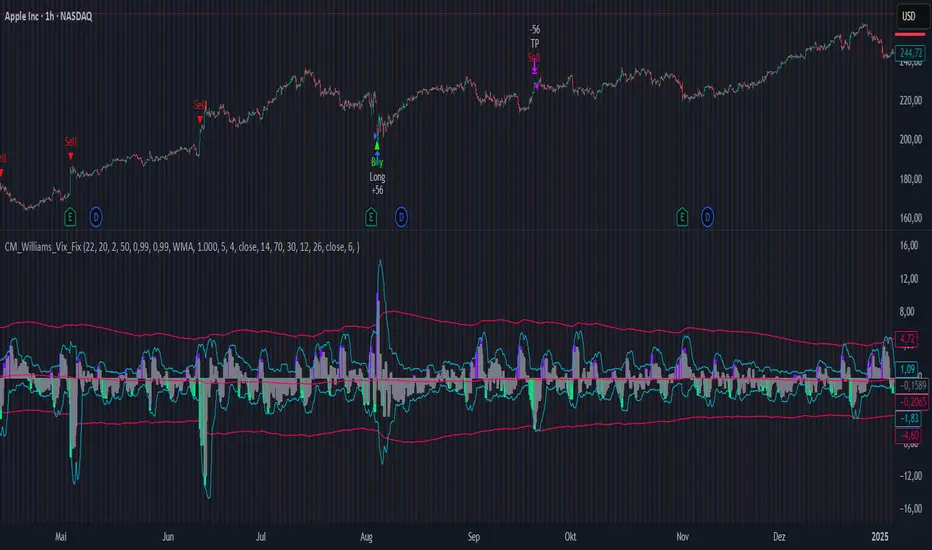Click the Mai label on time axis
932x550 pixels.
click(61, 536)
